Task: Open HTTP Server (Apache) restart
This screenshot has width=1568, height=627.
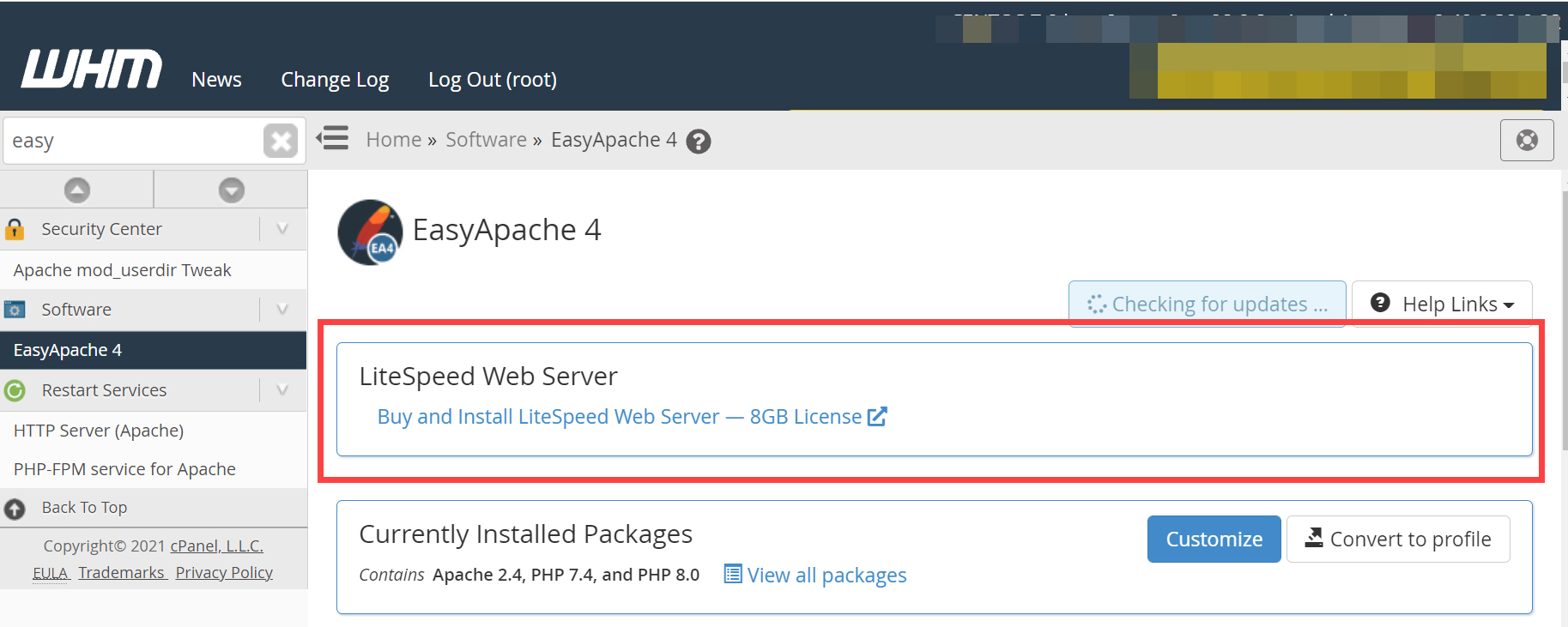Action: pos(99,431)
